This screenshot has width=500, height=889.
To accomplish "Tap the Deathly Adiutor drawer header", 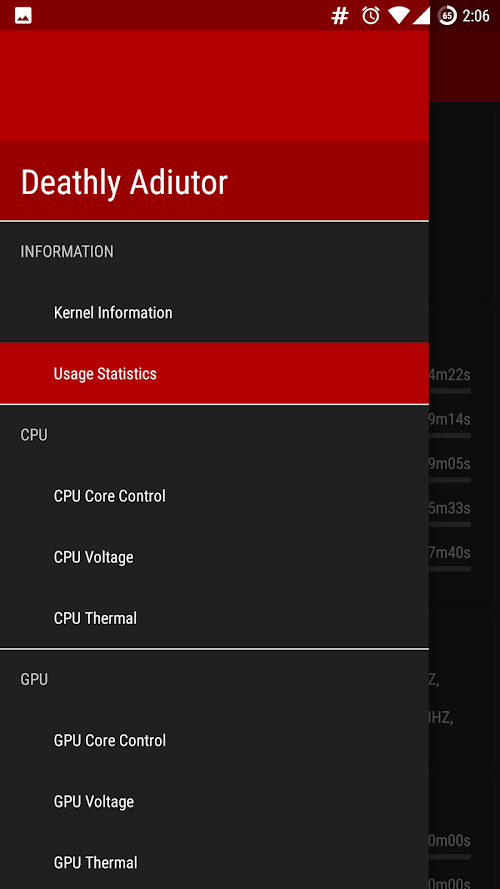I will coord(214,125).
